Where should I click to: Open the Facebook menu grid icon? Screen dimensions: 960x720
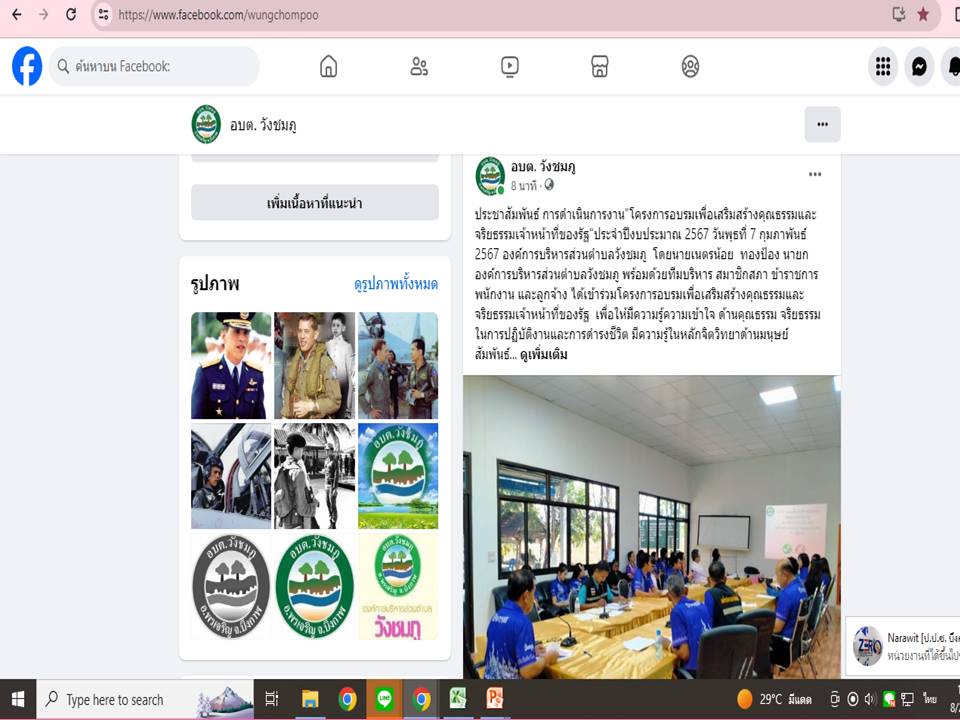(883, 66)
